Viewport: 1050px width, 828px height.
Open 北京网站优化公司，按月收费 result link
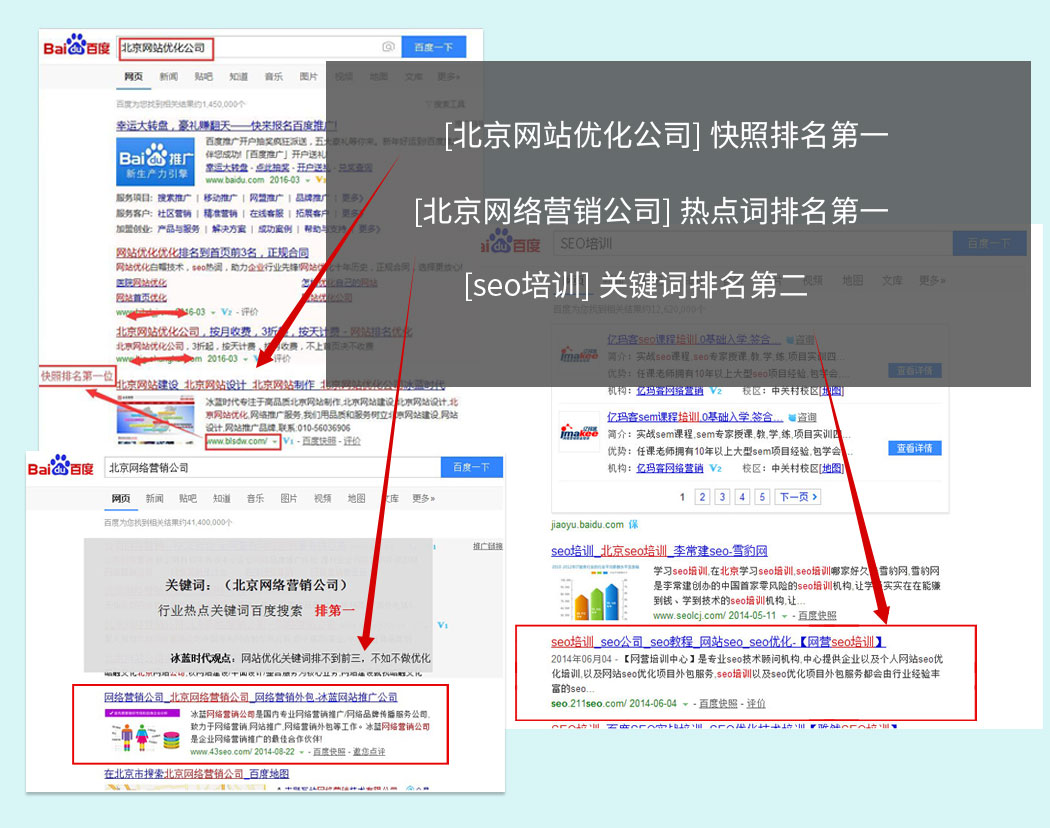point(264,332)
